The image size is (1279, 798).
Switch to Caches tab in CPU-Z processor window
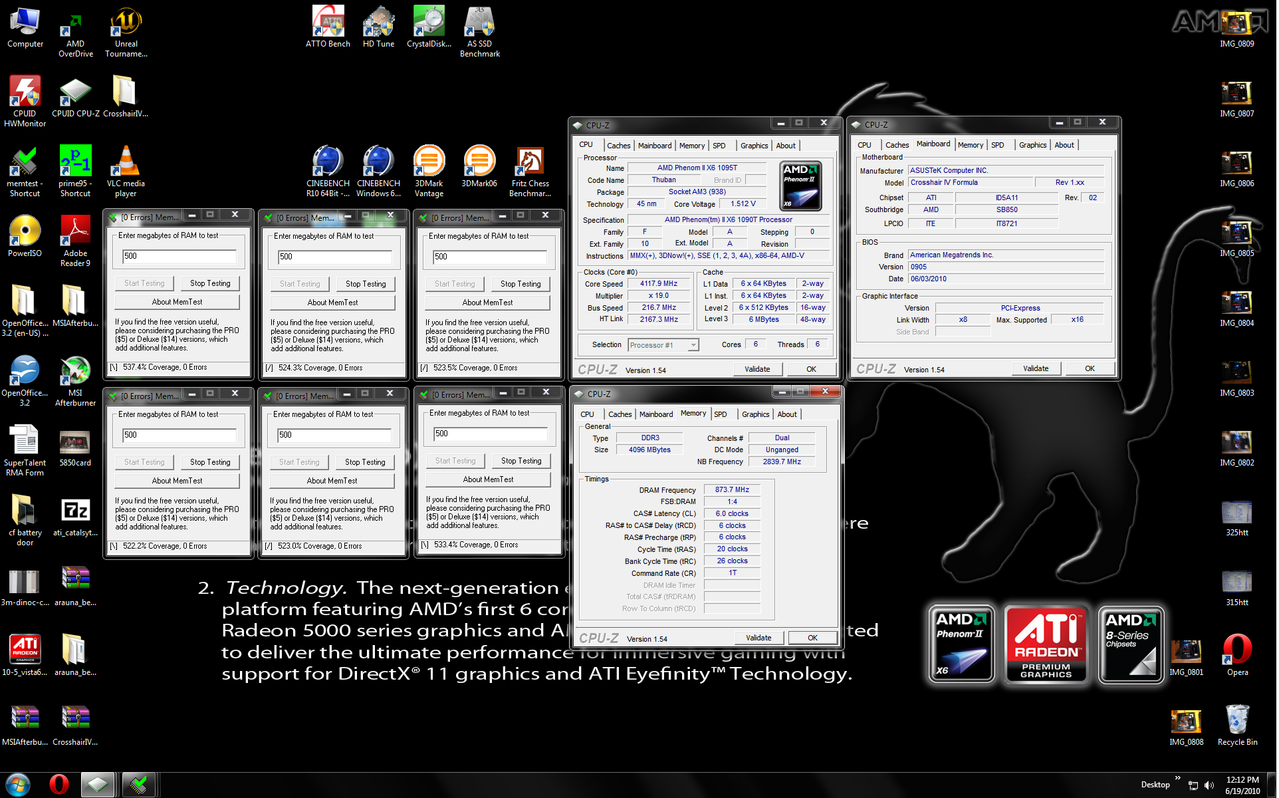click(x=619, y=146)
